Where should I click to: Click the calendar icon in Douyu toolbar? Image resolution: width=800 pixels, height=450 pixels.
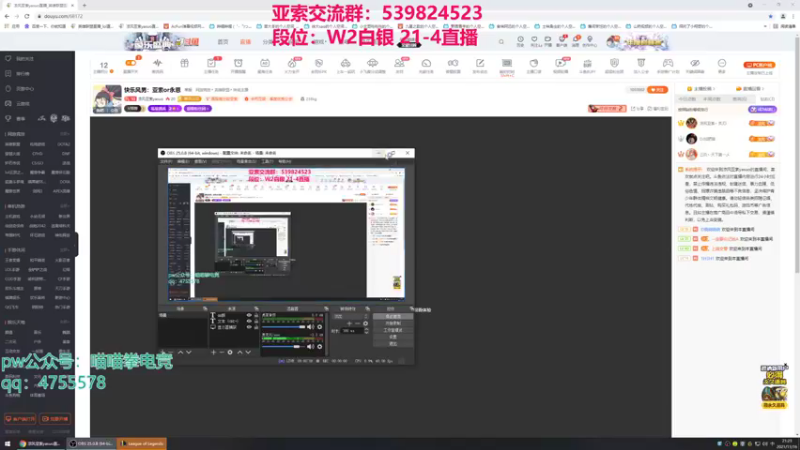coord(265,63)
